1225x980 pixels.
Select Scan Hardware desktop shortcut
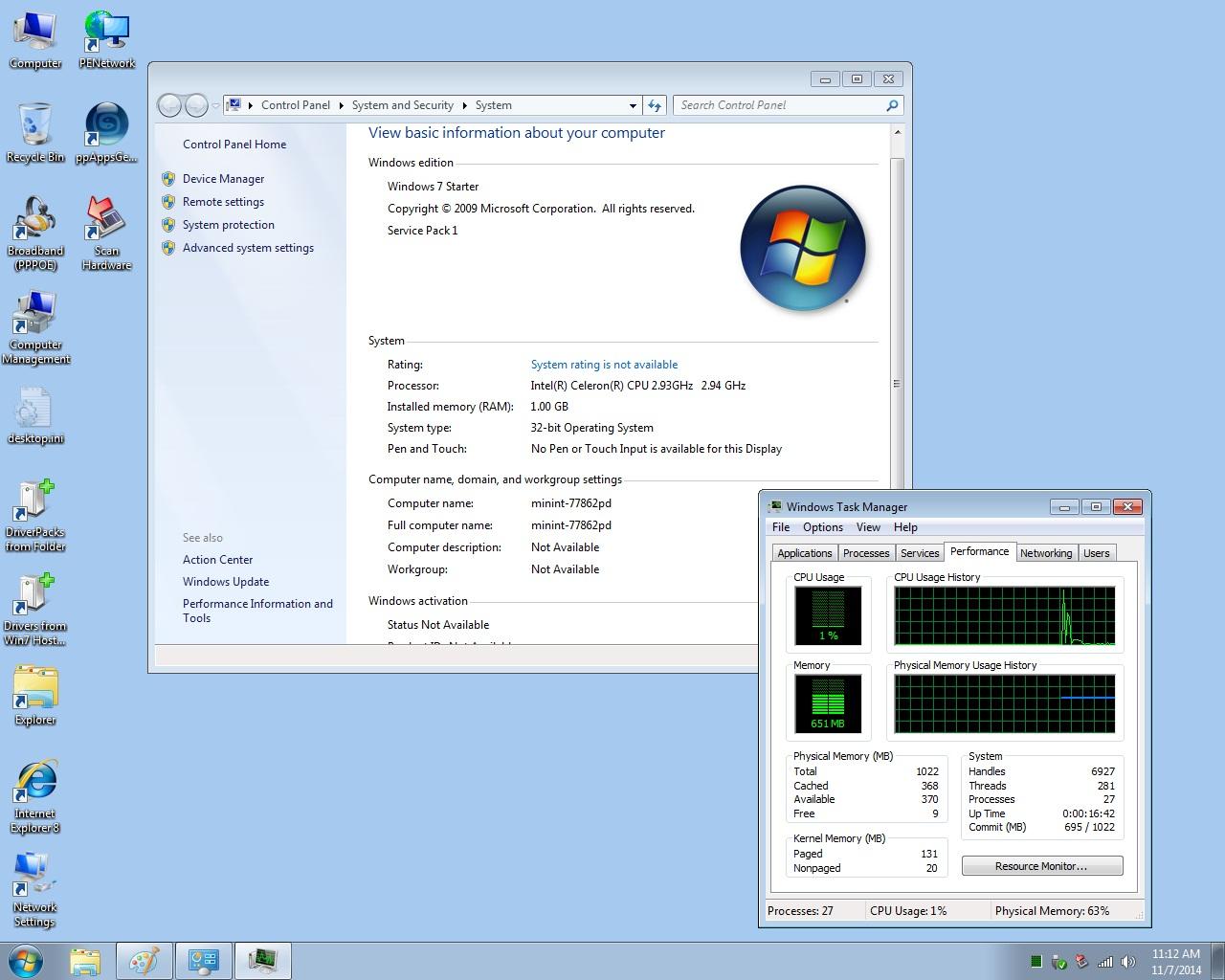[106, 234]
